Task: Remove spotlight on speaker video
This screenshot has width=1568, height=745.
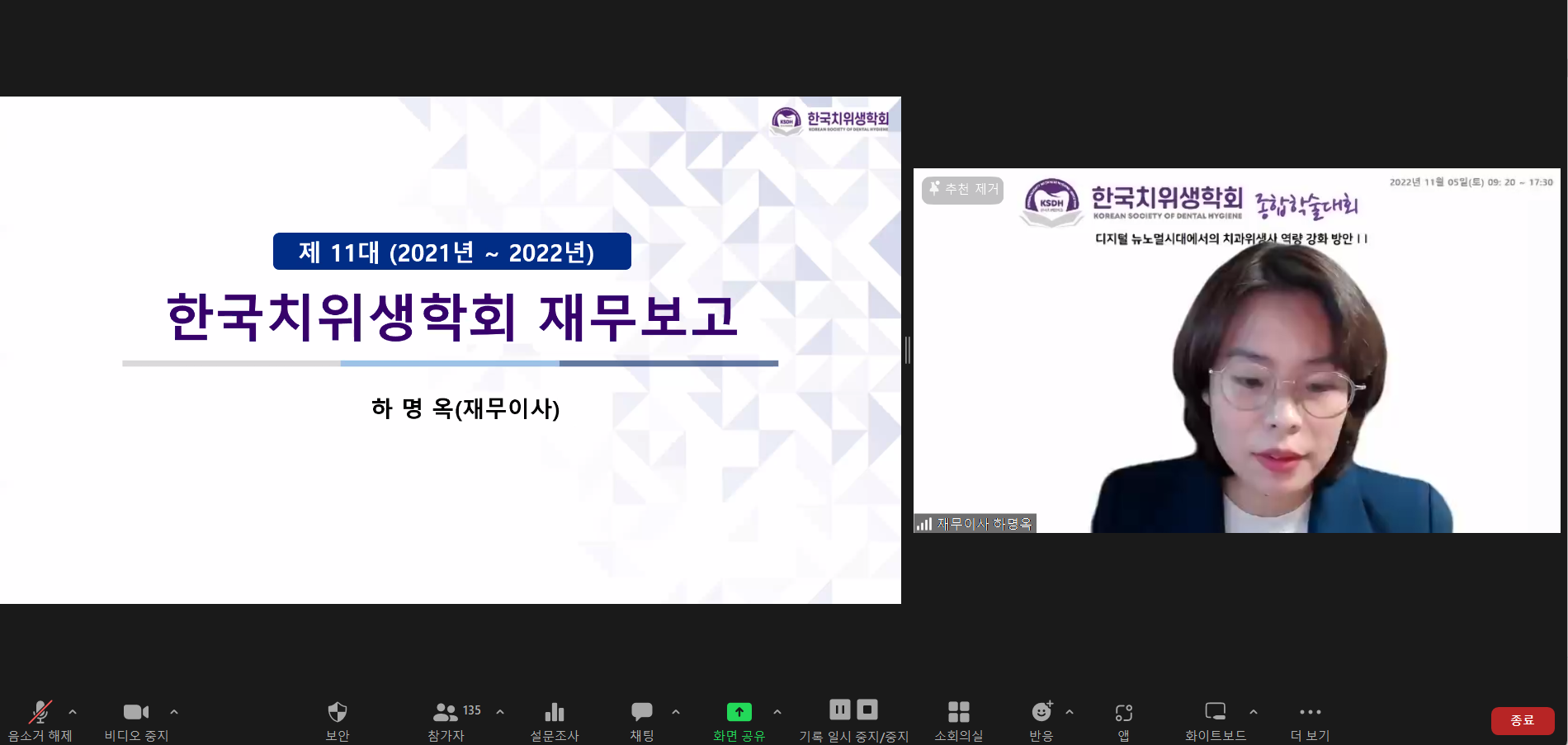Action: pyautogui.click(x=962, y=189)
